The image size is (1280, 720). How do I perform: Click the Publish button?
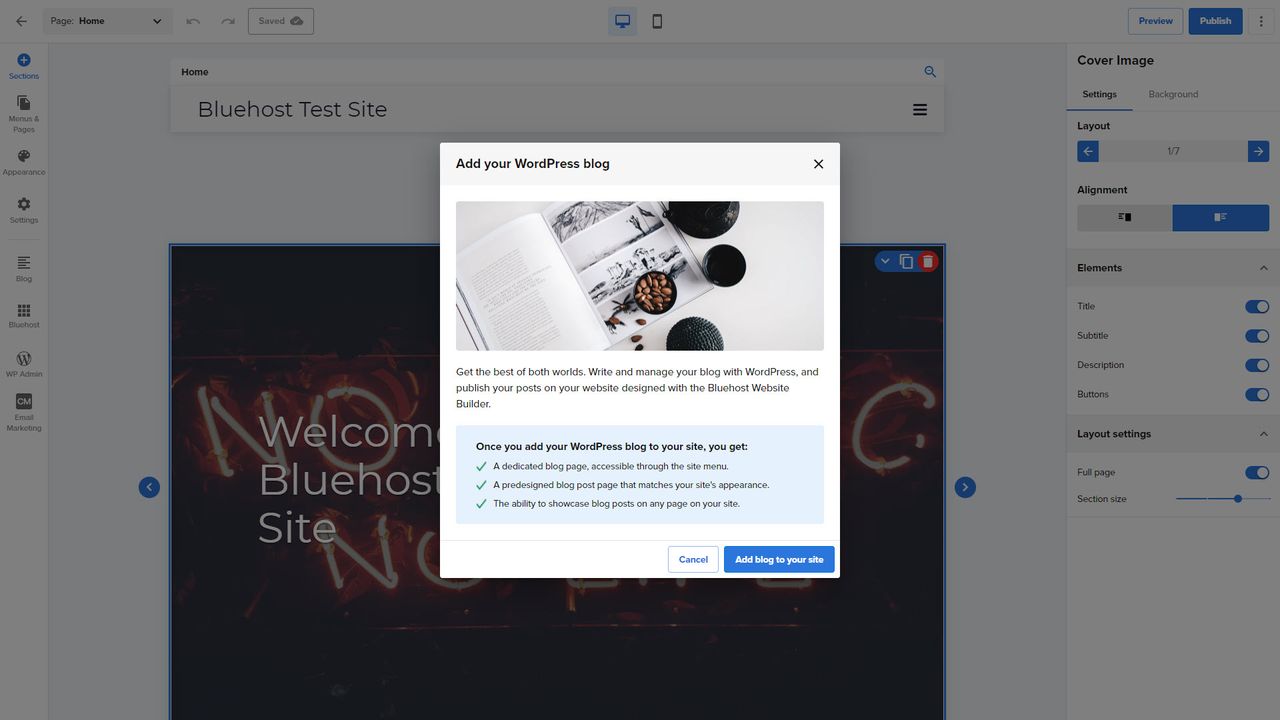click(x=1215, y=21)
